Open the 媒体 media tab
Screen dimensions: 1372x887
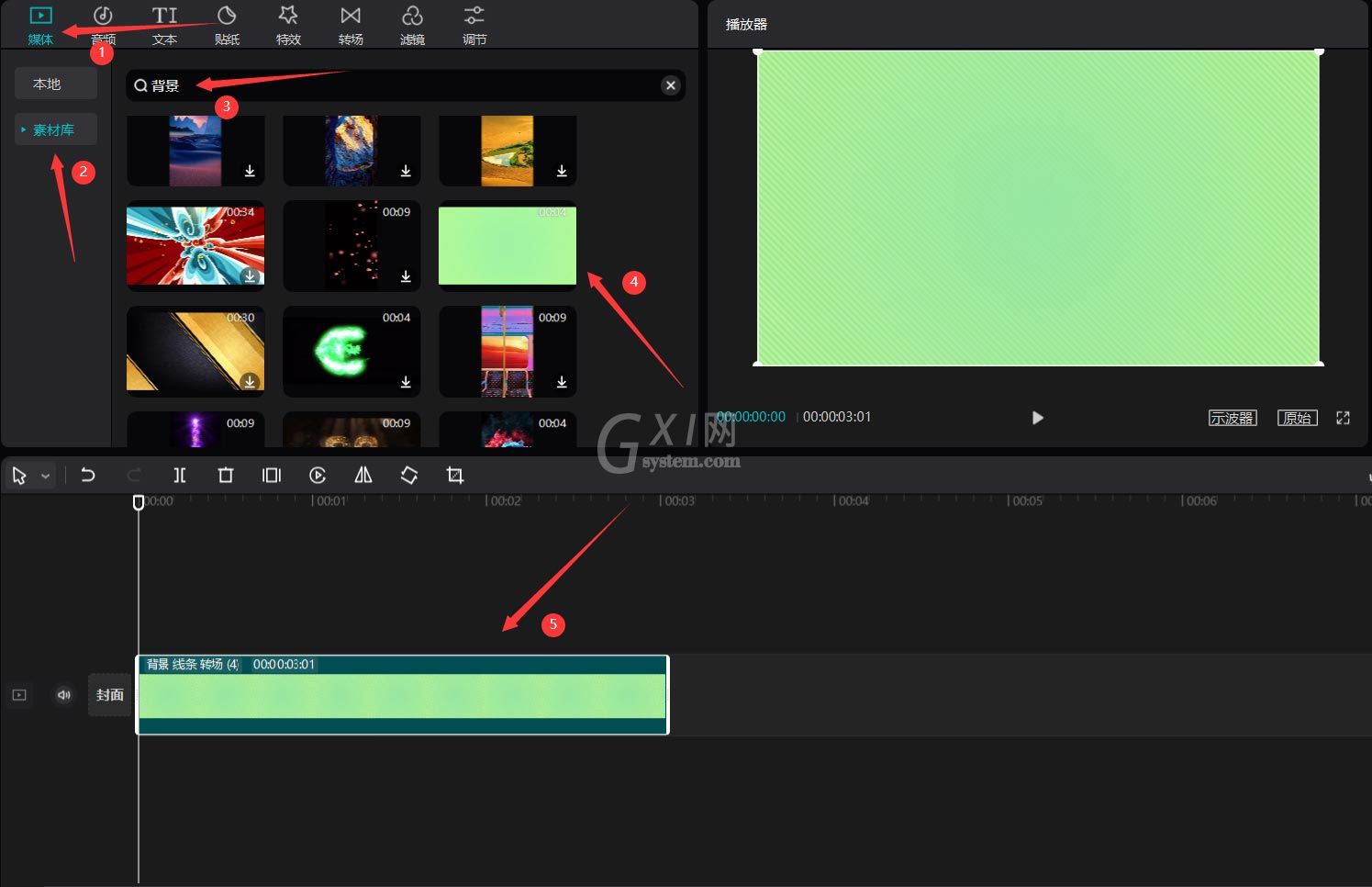point(40,25)
